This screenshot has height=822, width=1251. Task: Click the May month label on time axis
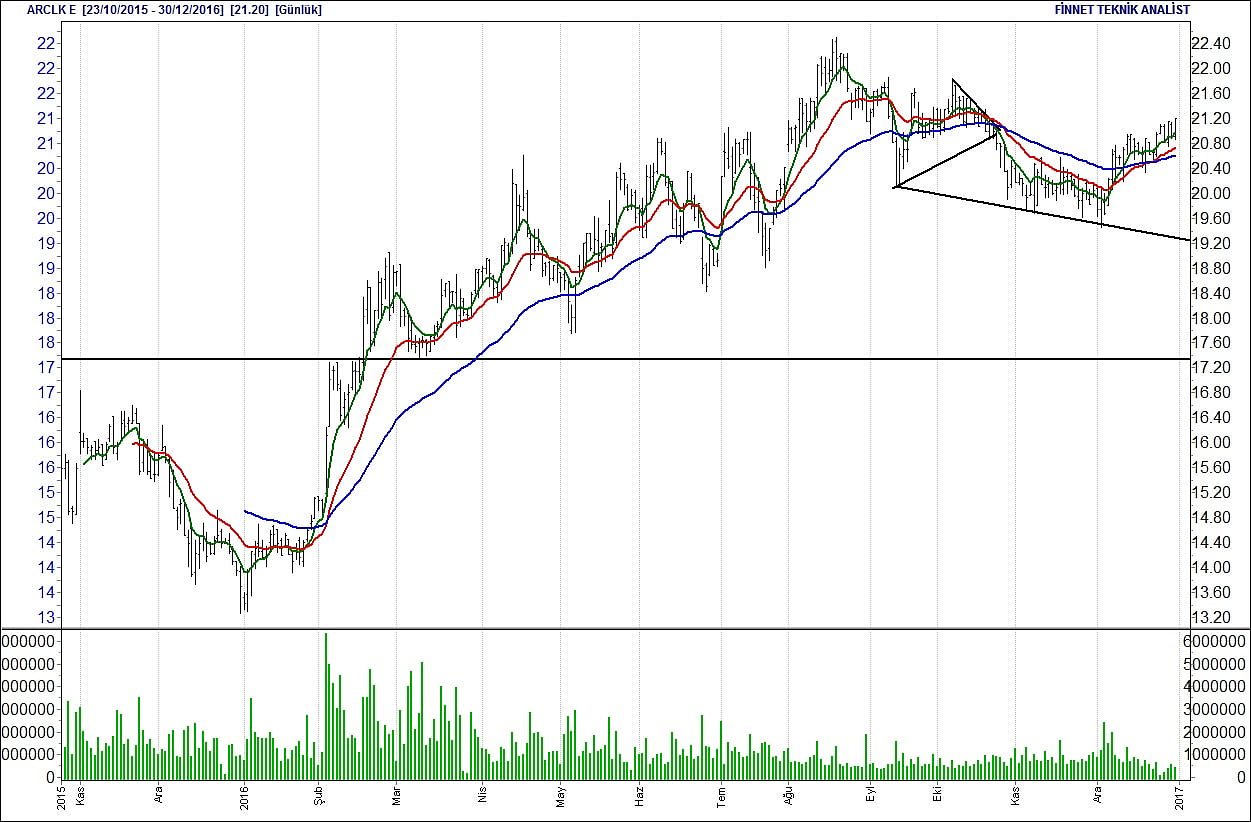tap(561, 796)
